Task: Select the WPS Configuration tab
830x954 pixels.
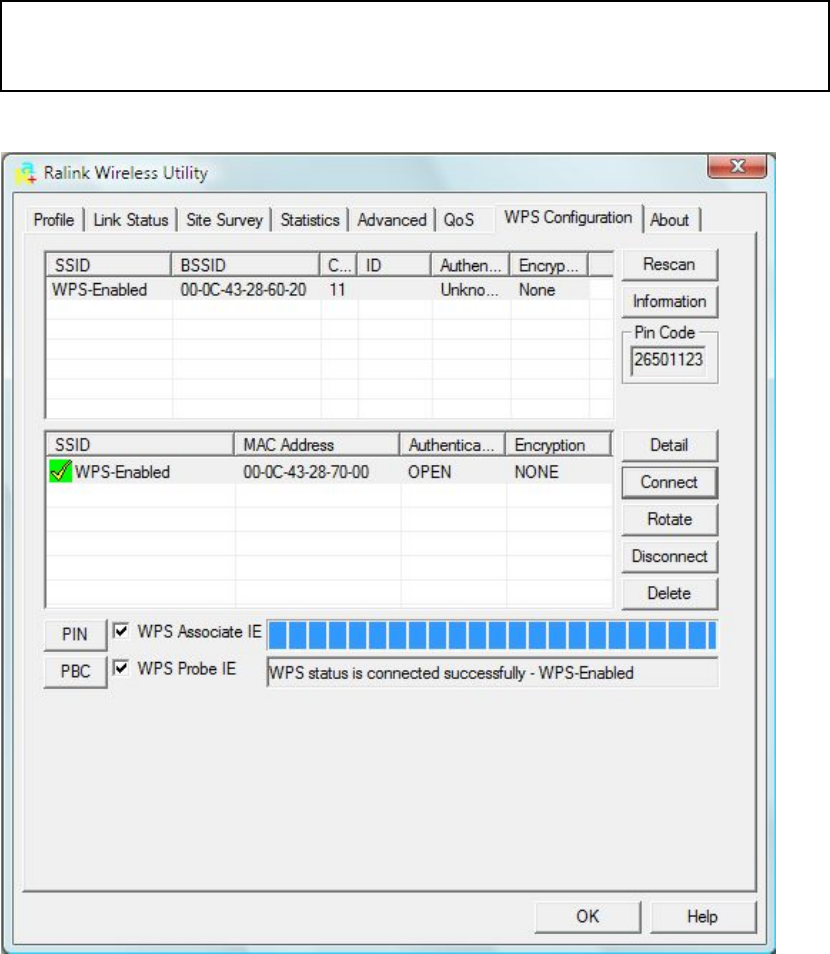Action: (x=568, y=218)
